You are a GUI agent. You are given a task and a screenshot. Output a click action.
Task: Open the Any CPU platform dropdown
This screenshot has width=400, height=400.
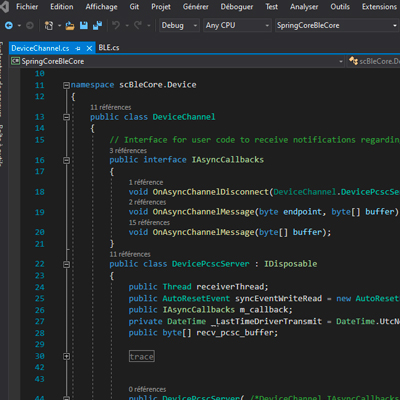(x=237, y=25)
